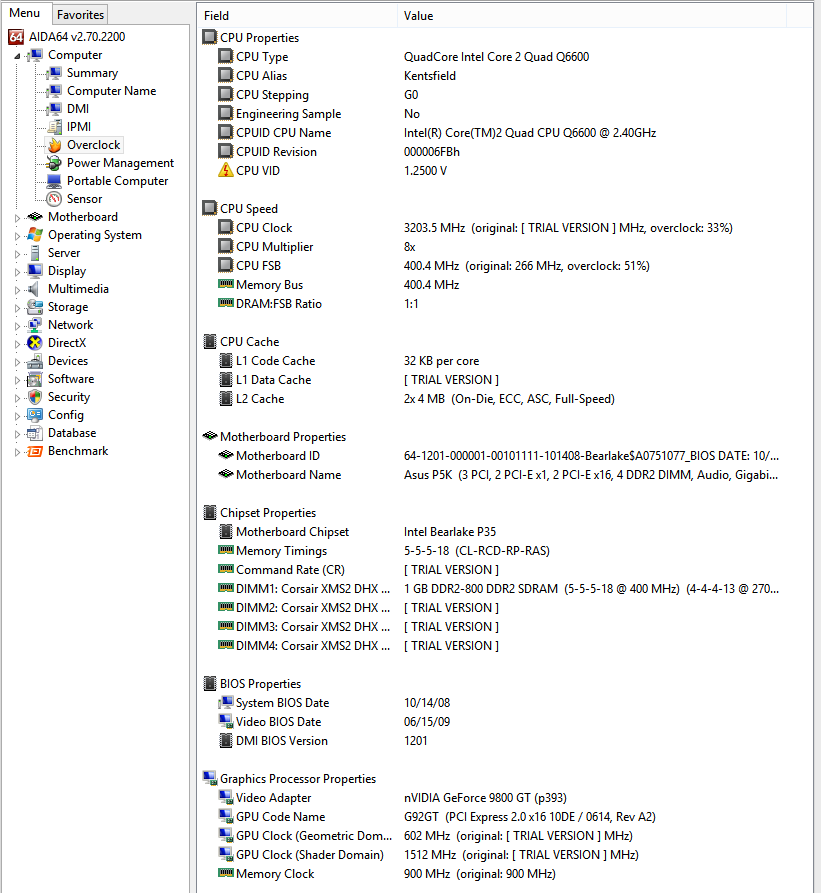Click the Database icon in tree
821x893 pixels.
35,433
